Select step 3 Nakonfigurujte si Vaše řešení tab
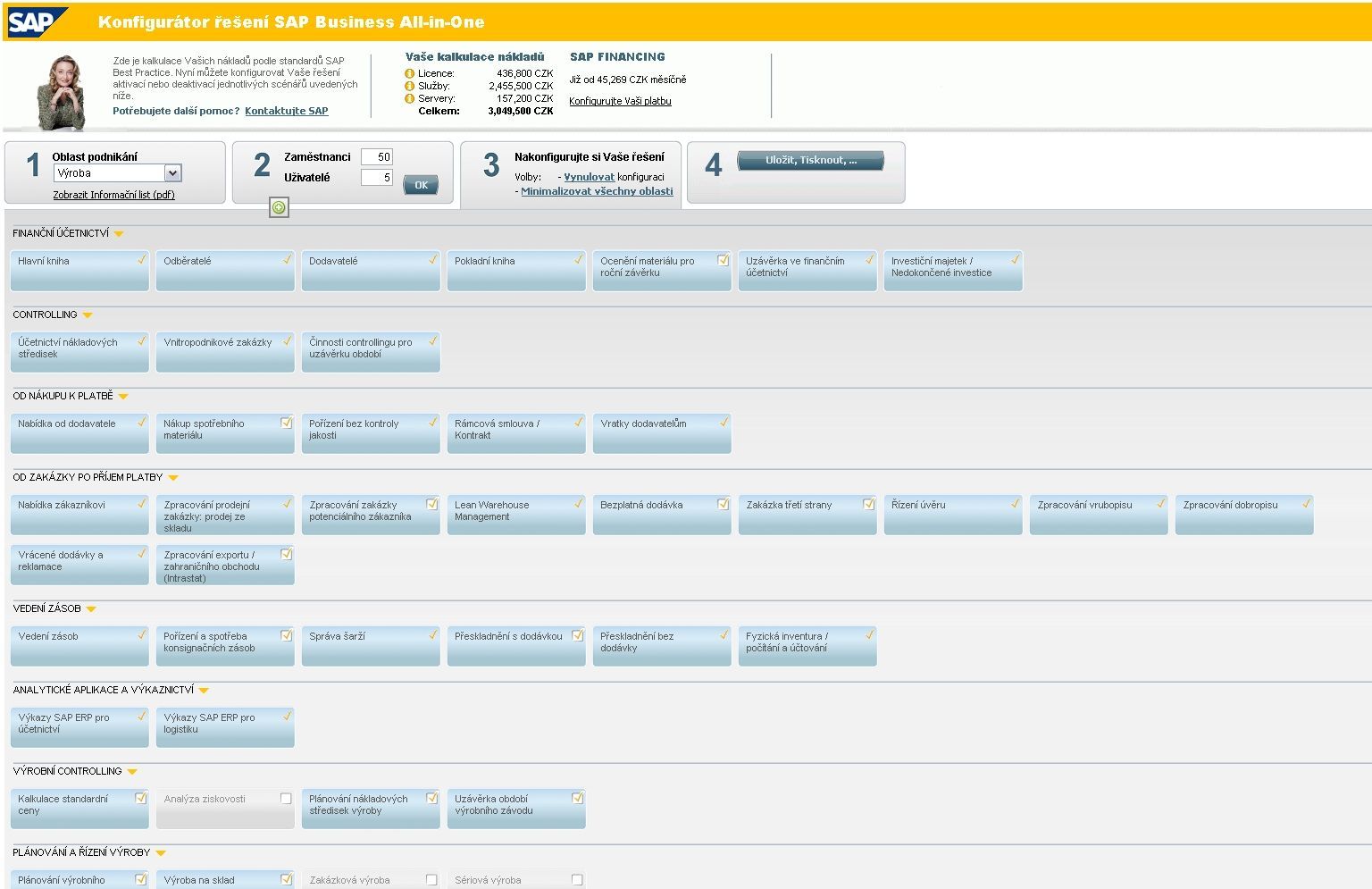The width and height of the screenshot is (1372, 889). pyautogui.click(x=571, y=174)
